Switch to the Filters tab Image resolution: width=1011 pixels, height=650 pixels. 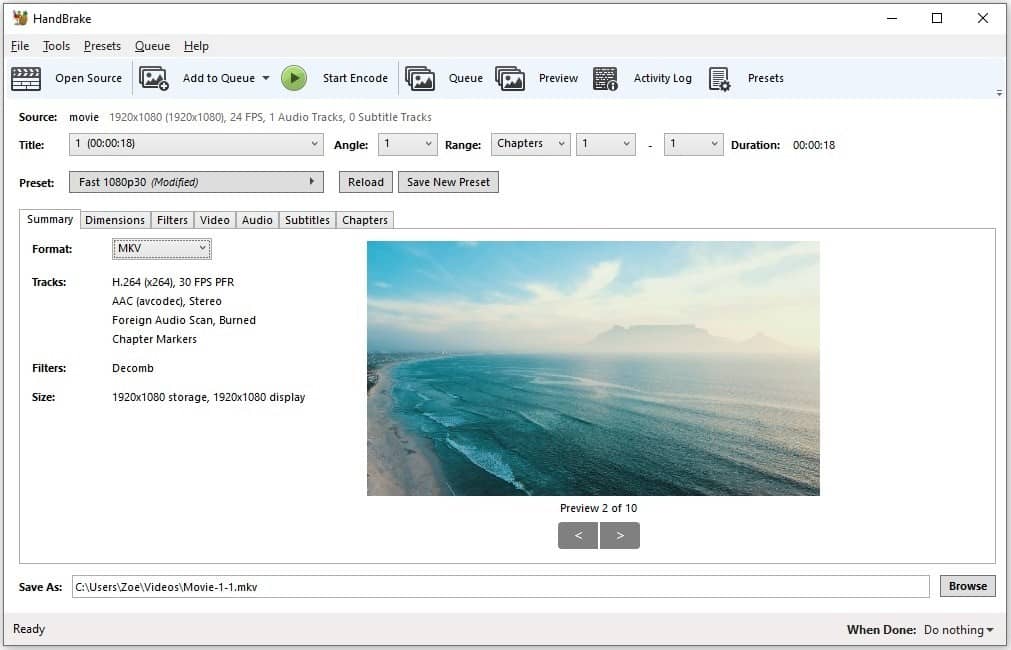(x=172, y=220)
